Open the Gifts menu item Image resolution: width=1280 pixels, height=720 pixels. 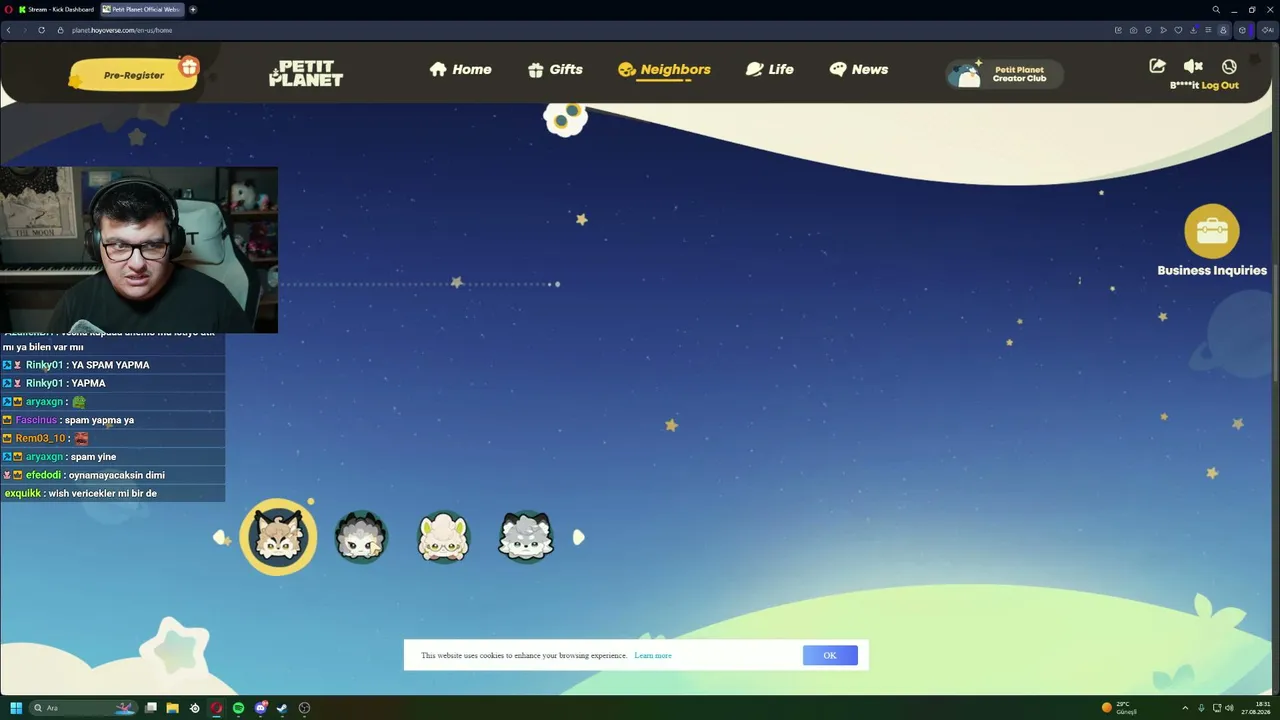pos(555,69)
